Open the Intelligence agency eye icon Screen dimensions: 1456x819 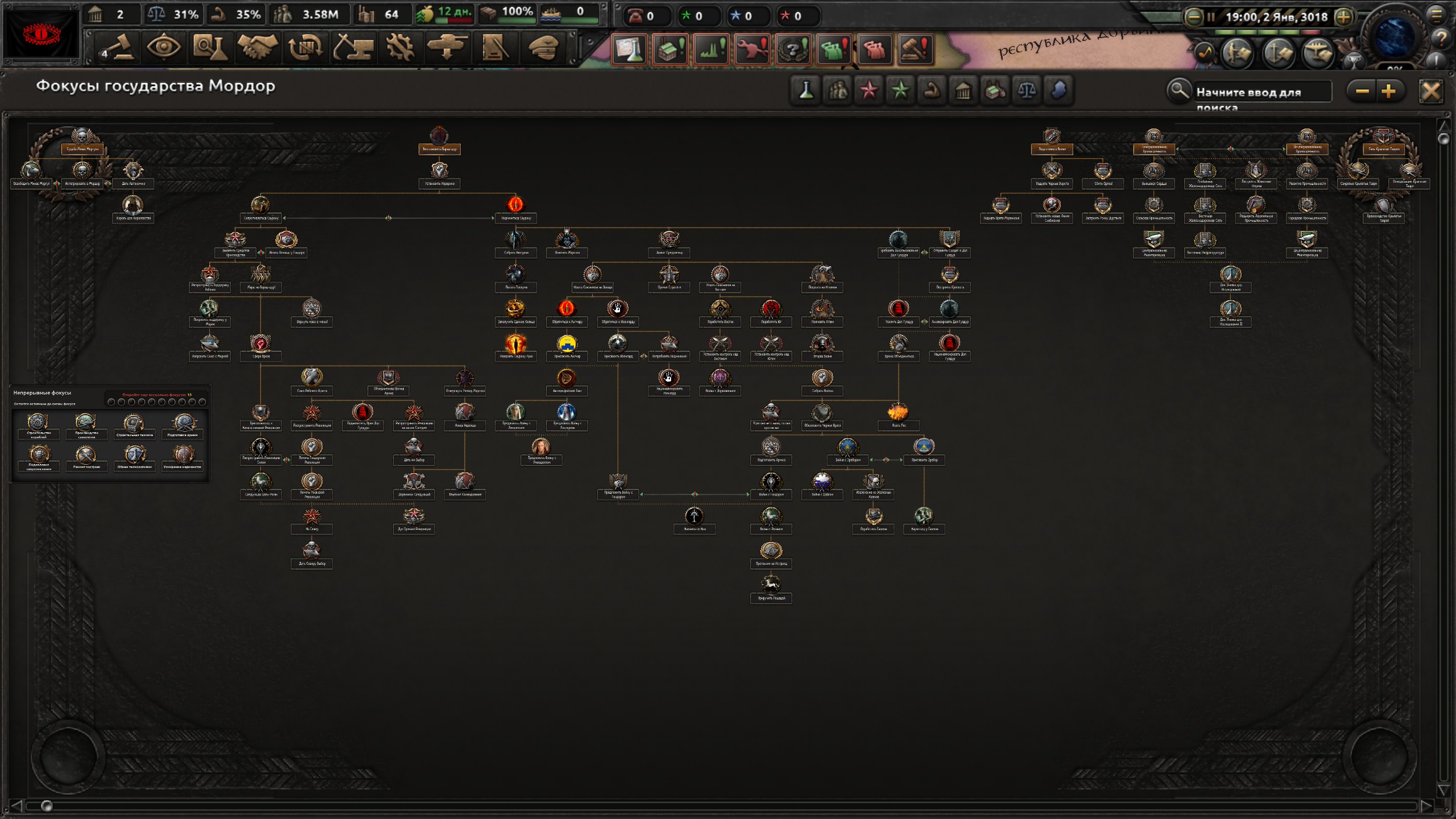point(164,47)
